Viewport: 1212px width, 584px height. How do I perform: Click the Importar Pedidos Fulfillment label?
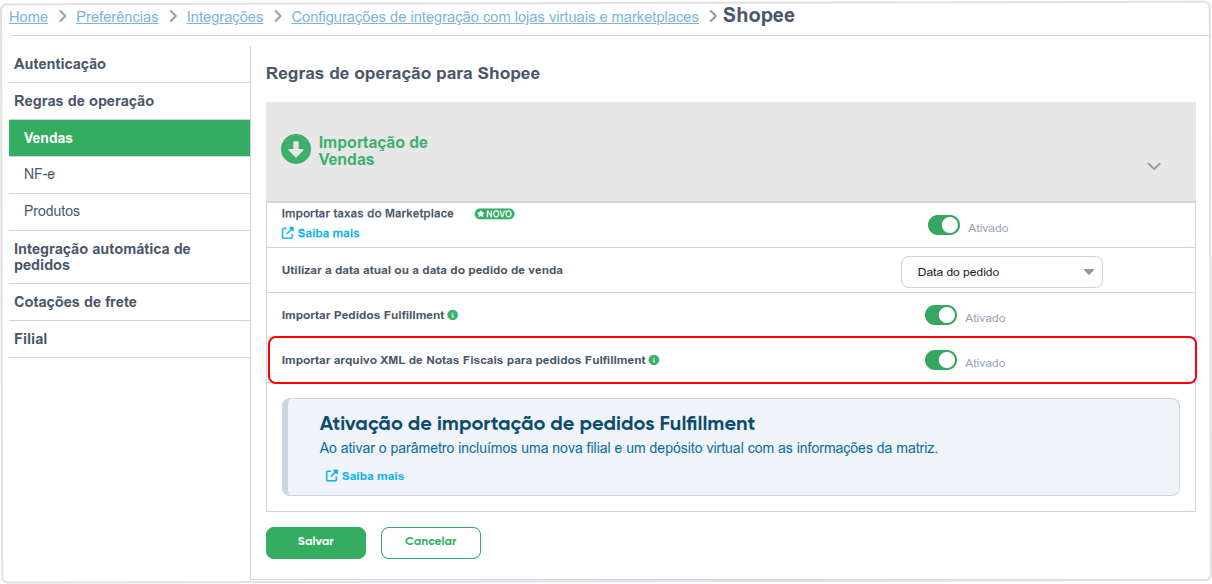click(363, 315)
